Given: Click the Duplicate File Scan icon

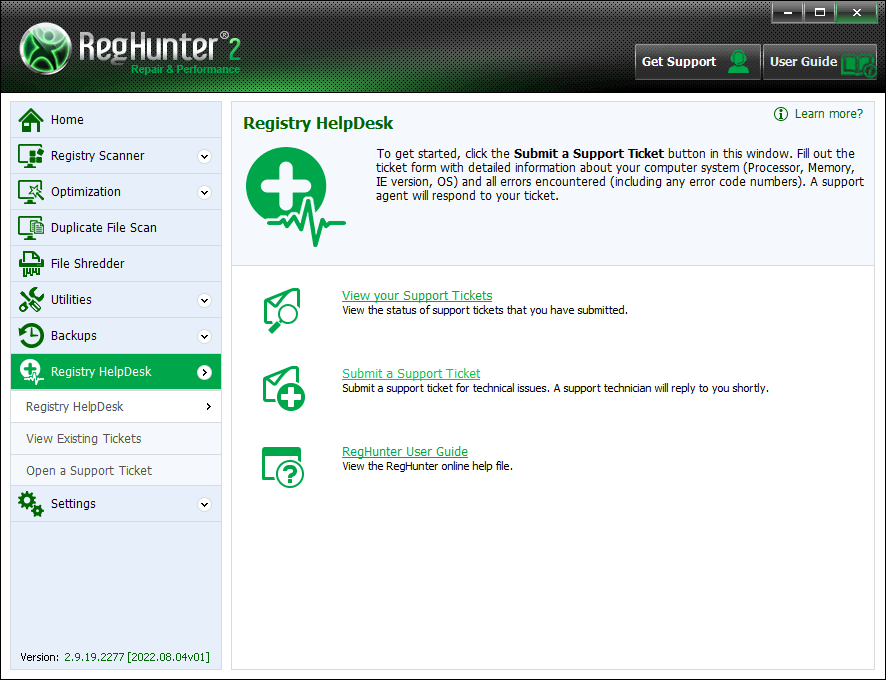Looking at the screenshot, I should (31, 228).
